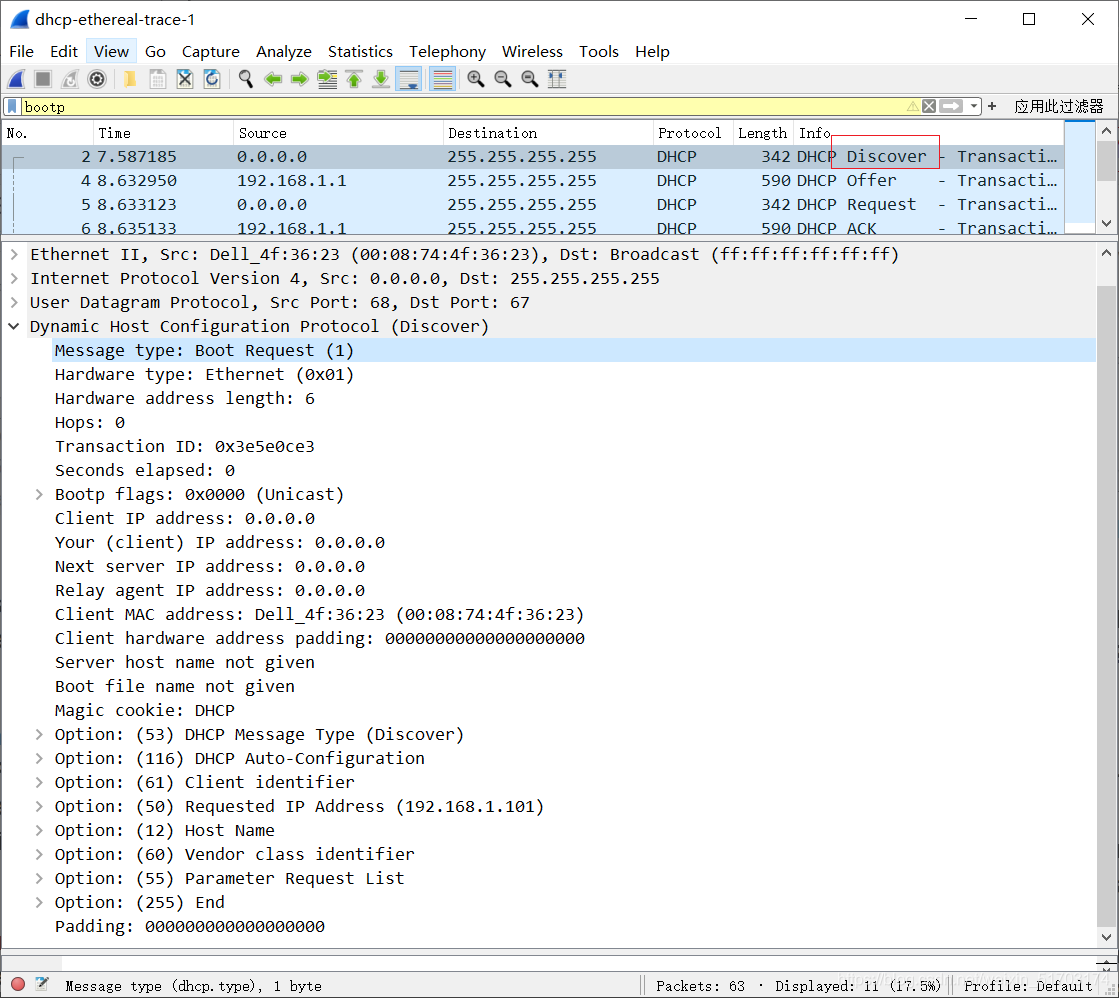Viewport: 1119px width, 998px height.
Task: Expand Option 50 Requested IP Address
Action: coord(39,807)
